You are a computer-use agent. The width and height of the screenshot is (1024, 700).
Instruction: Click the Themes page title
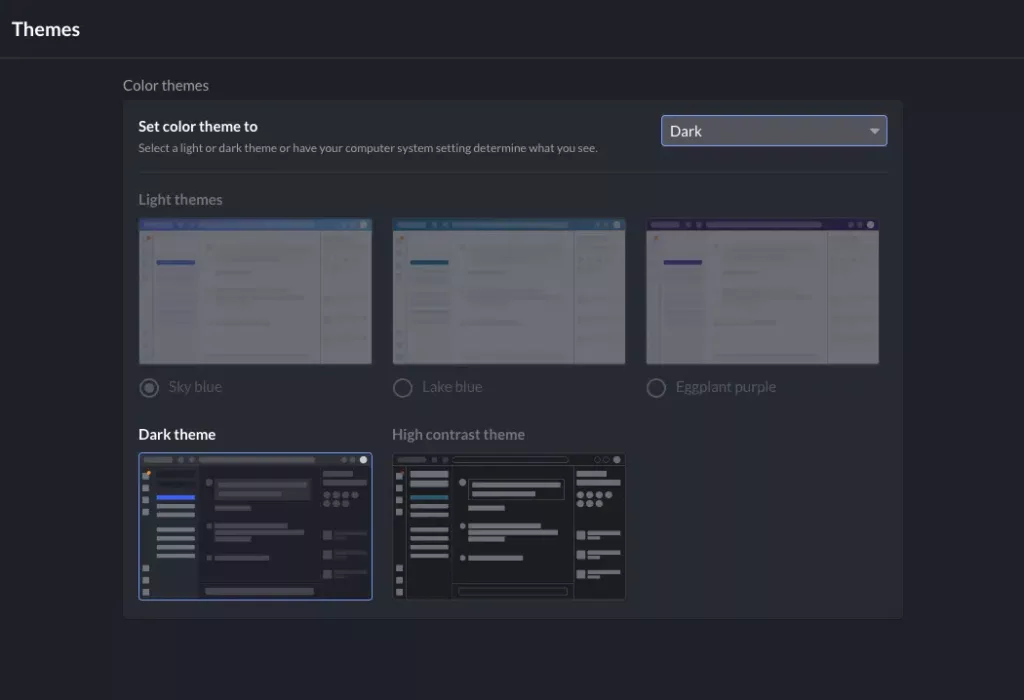(46, 29)
